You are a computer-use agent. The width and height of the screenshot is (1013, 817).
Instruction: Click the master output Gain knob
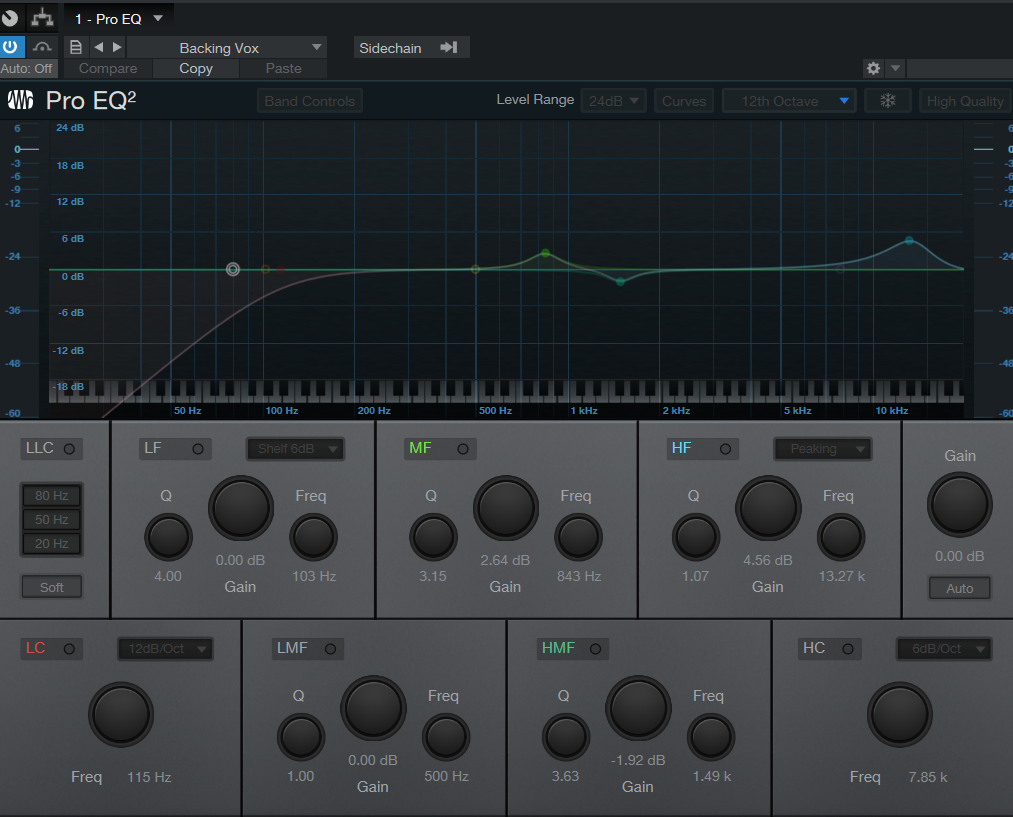coord(959,504)
